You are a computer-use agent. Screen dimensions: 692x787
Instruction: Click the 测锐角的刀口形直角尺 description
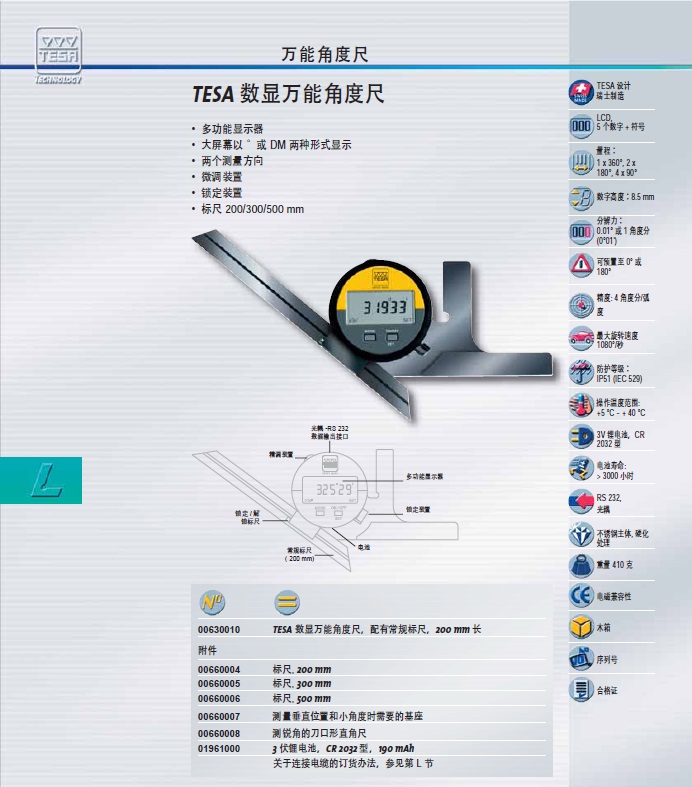(x=319, y=733)
